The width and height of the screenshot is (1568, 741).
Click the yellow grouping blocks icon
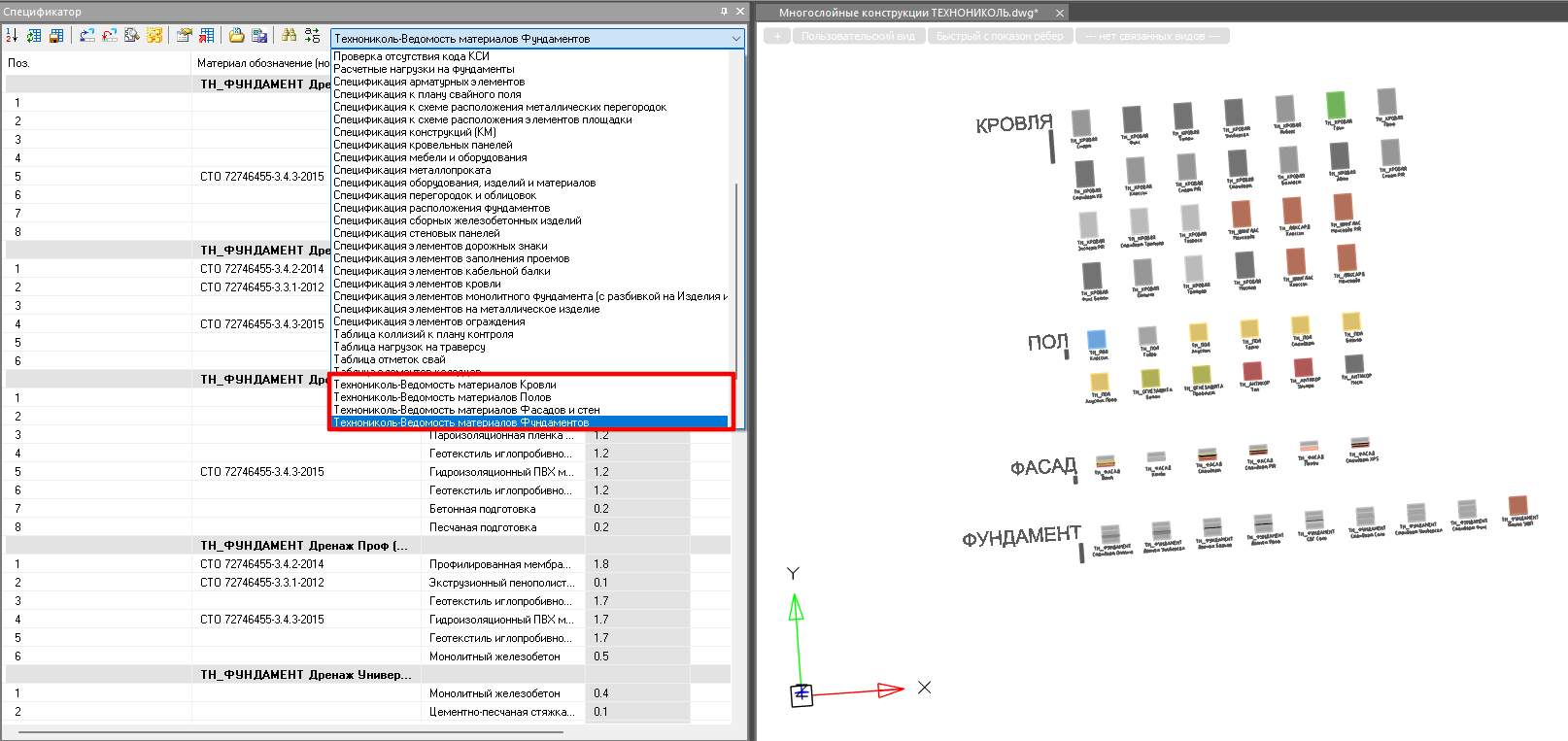point(154,36)
